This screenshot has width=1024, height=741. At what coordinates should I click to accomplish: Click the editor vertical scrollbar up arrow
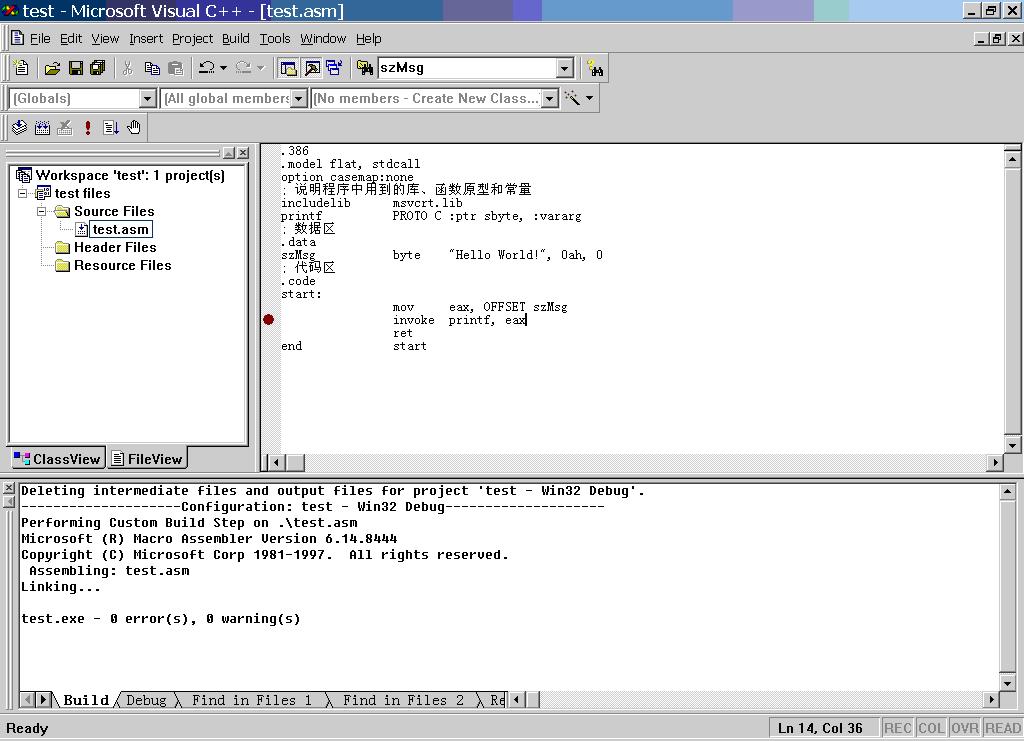pyautogui.click(x=1012, y=159)
